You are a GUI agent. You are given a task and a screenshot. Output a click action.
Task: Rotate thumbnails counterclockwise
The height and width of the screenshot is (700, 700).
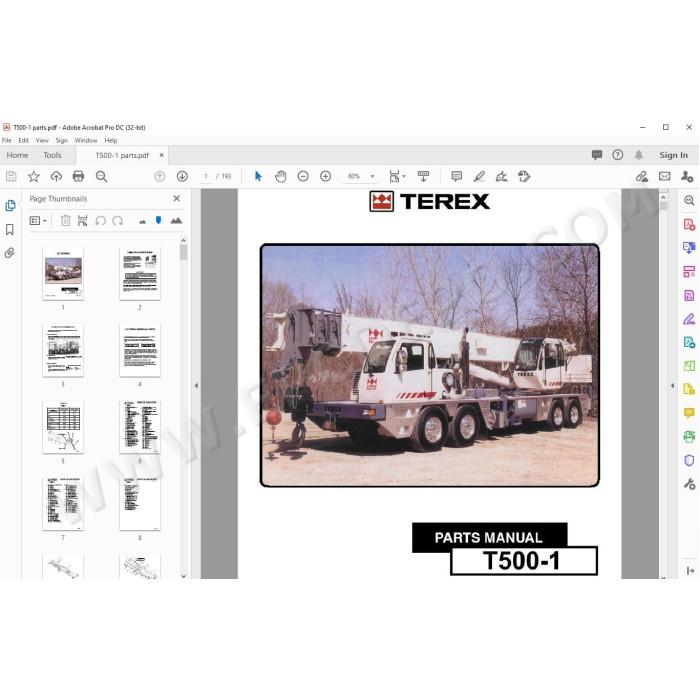[x=100, y=221]
